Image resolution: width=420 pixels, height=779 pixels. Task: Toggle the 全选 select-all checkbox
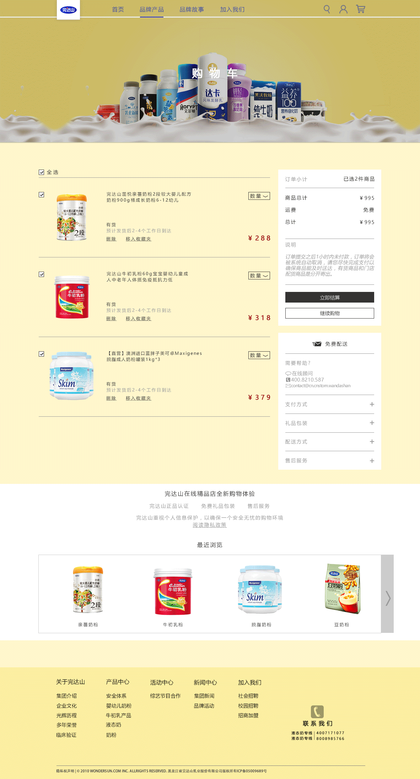coord(41,172)
